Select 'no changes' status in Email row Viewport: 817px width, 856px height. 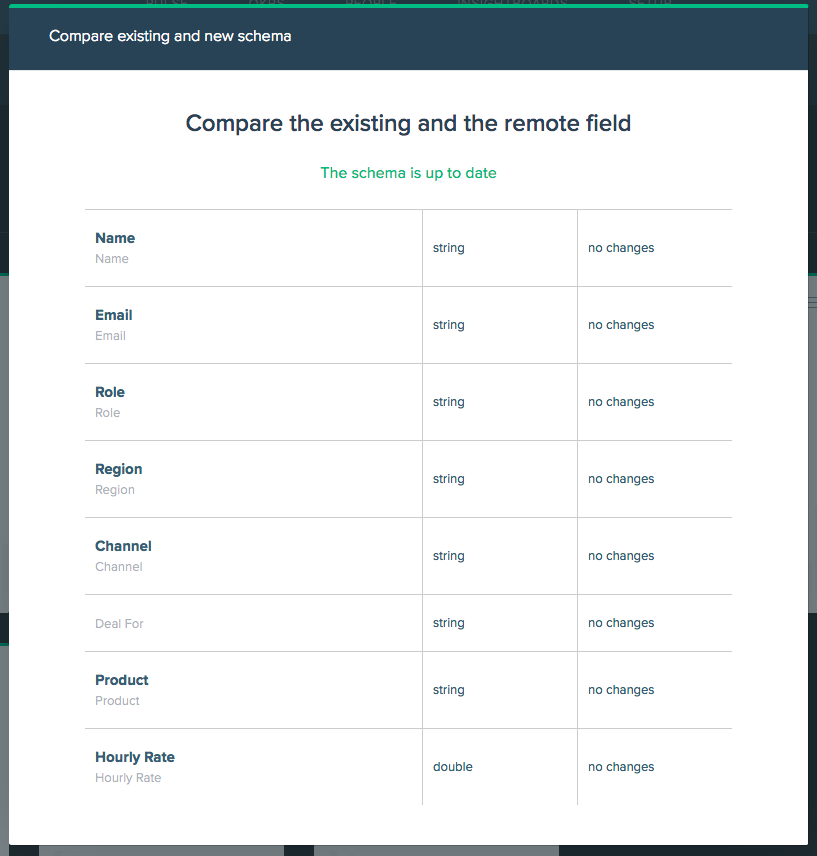(x=621, y=325)
